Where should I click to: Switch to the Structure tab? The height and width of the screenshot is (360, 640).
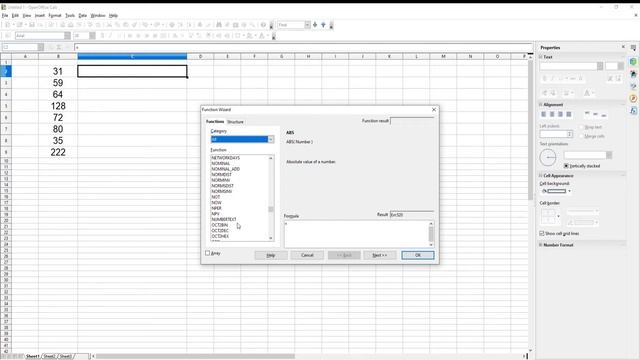pyautogui.click(x=235, y=122)
